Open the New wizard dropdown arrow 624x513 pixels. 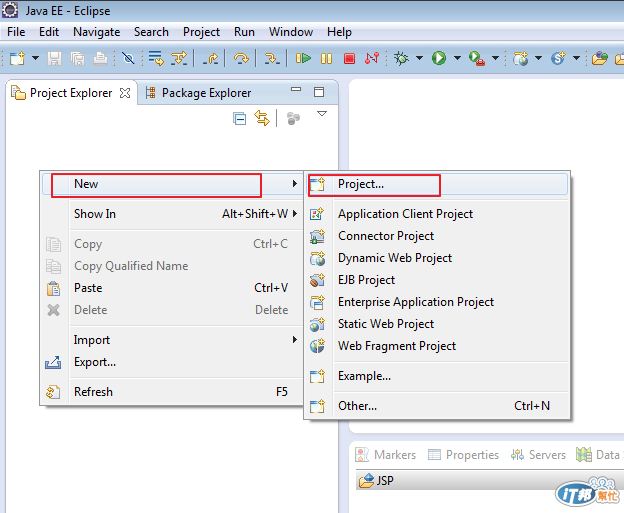click(x=35, y=59)
